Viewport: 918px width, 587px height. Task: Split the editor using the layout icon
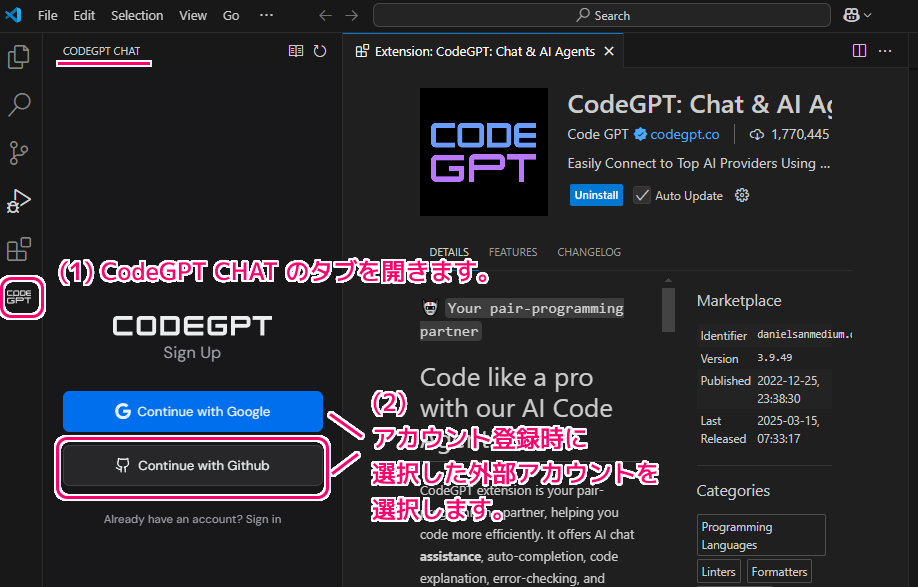click(859, 50)
